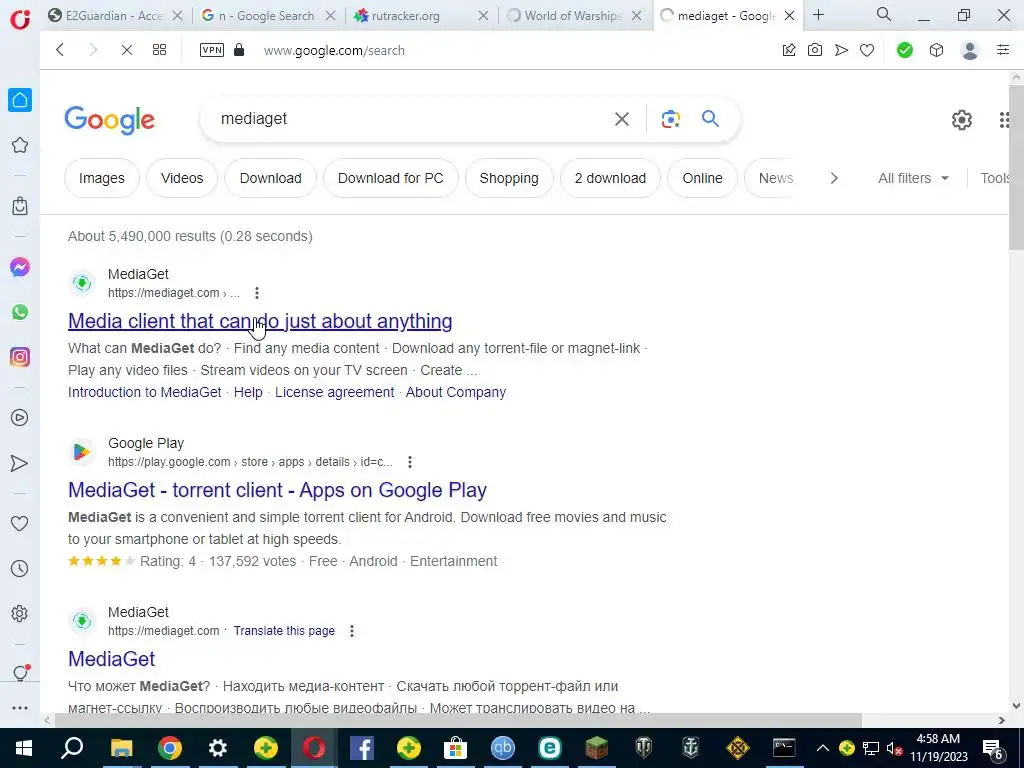Viewport: 1024px width, 768px height.
Task: Open the extensions cube icon
Action: pos(936,50)
